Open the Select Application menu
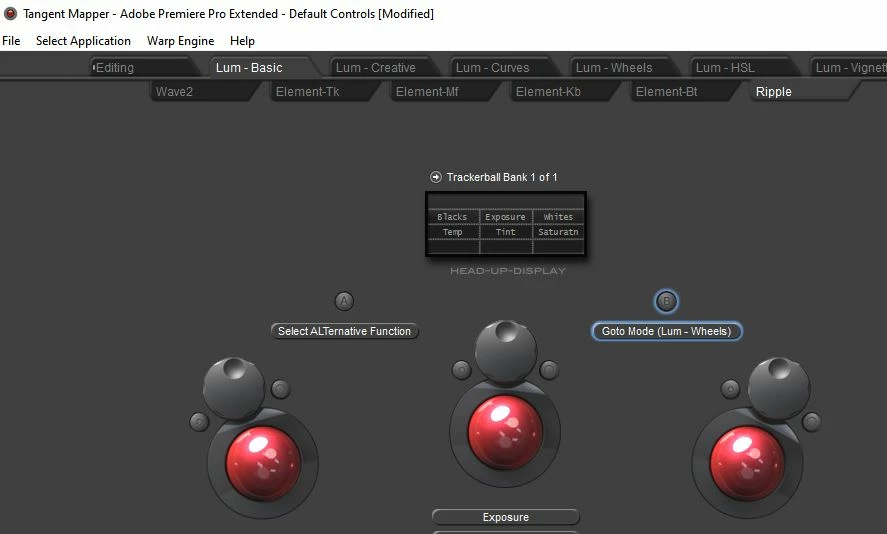 [x=83, y=41]
